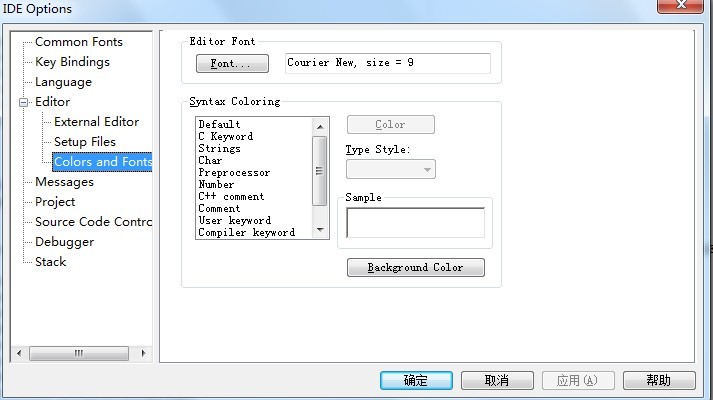Image resolution: width=713 pixels, height=400 pixels.
Task: Select Common Fonts in options tree
Action: coord(79,42)
